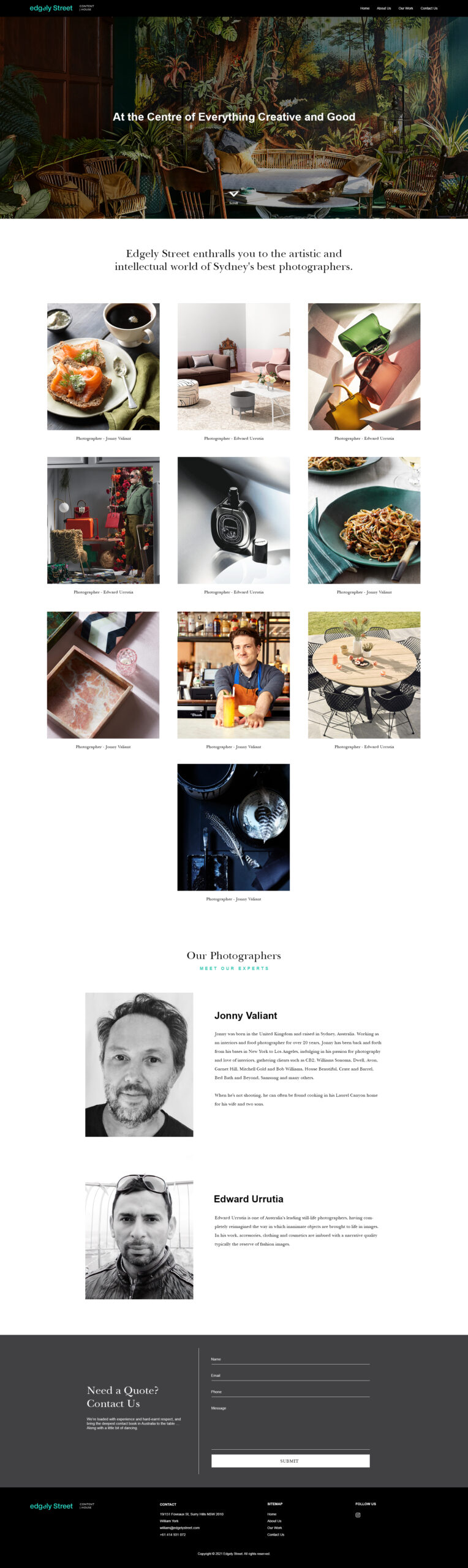The height and width of the screenshot is (1568, 468).
Task: Click the scroll down chevron in hero
Action: tap(233, 194)
